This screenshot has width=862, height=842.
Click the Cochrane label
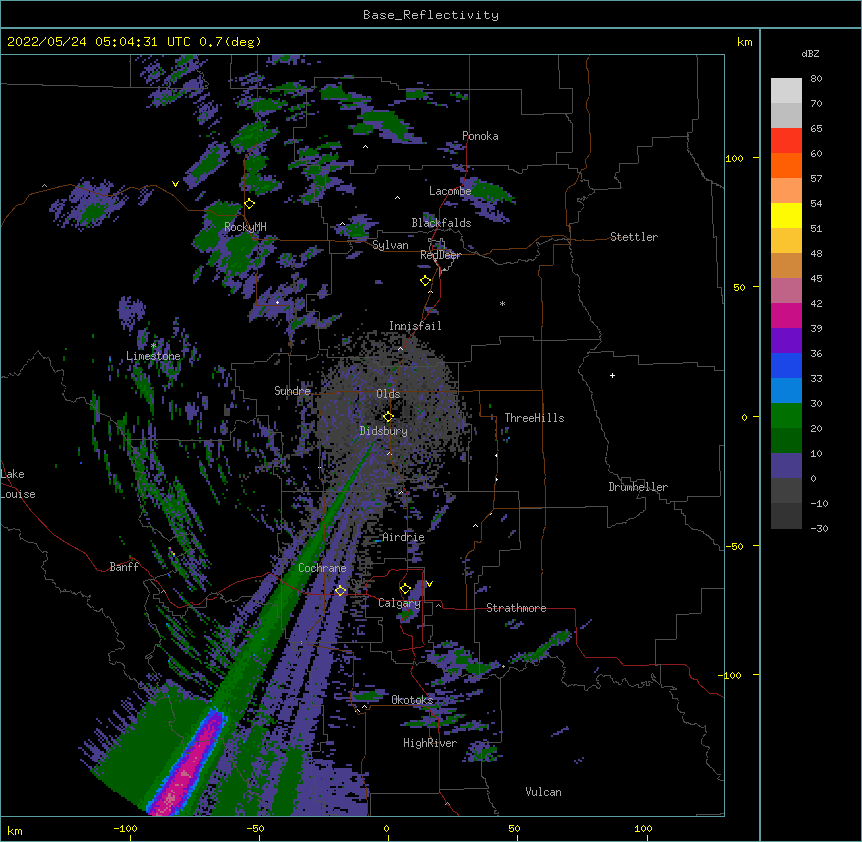[322, 568]
